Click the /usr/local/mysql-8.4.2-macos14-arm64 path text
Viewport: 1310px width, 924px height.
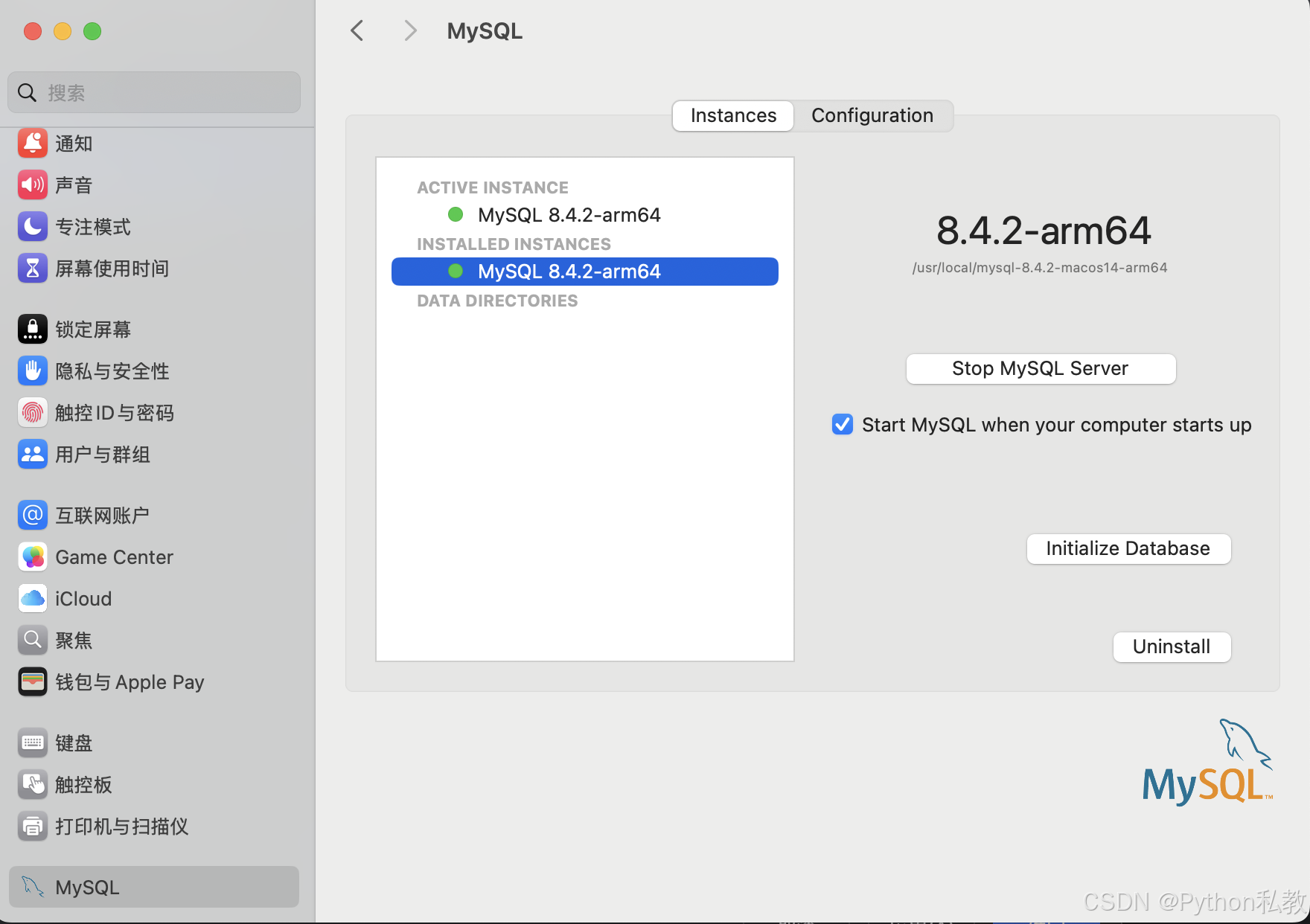coord(1040,268)
